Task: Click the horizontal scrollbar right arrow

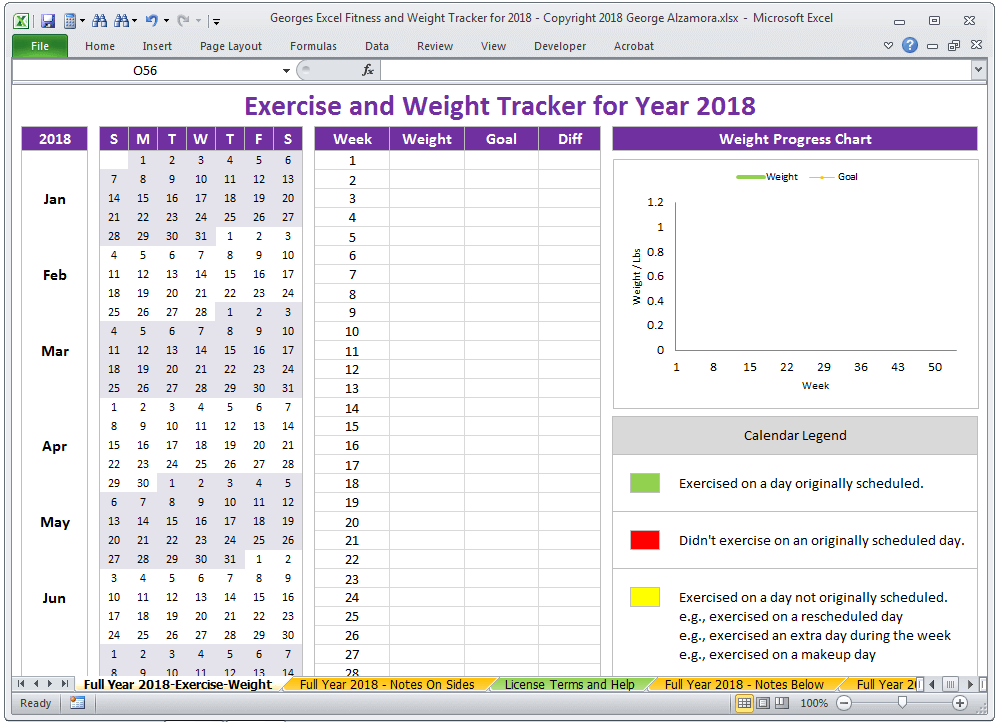Action: tap(970, 684)
